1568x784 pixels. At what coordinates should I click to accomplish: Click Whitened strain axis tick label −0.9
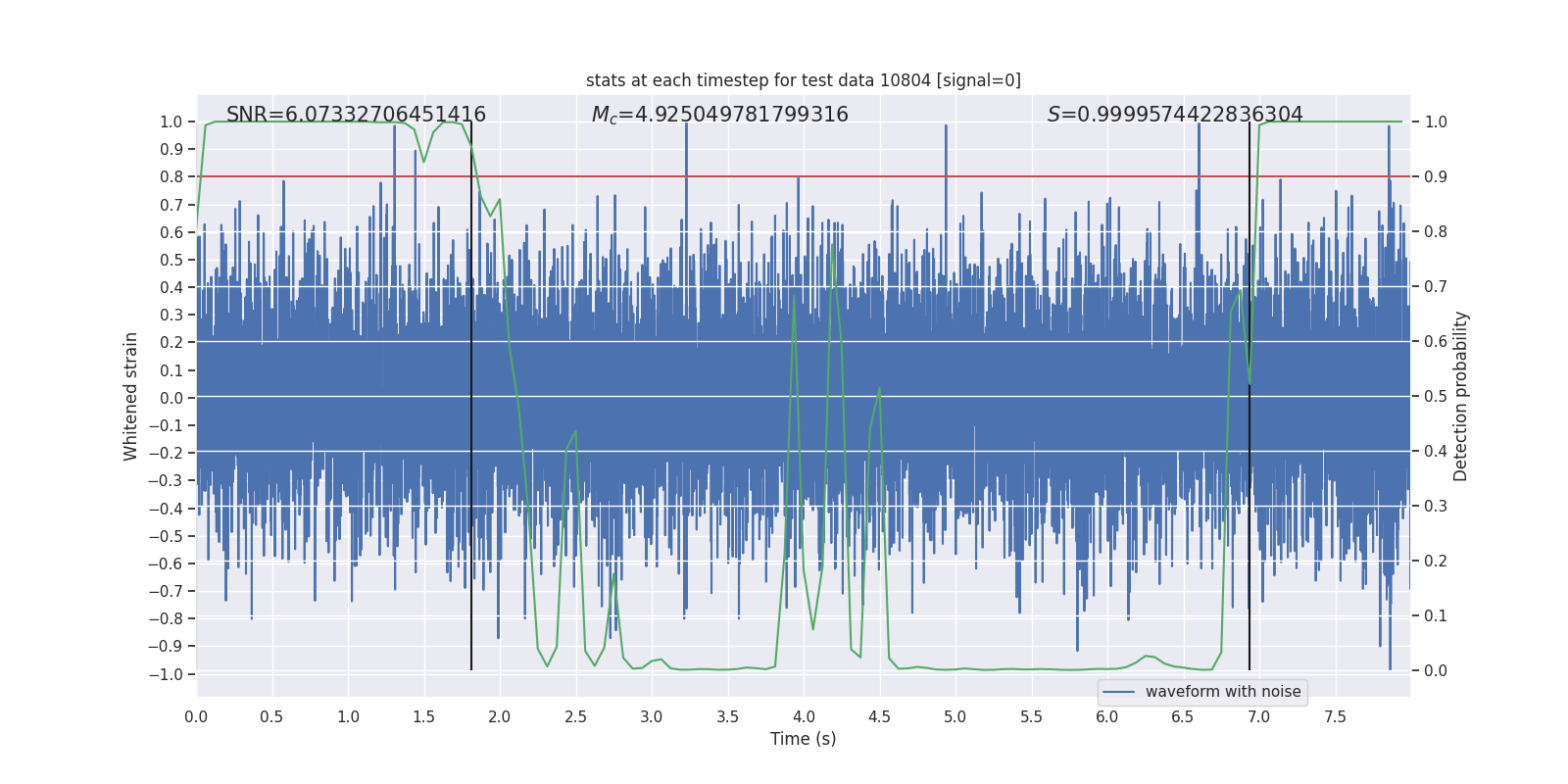click(x=166, y=647)
